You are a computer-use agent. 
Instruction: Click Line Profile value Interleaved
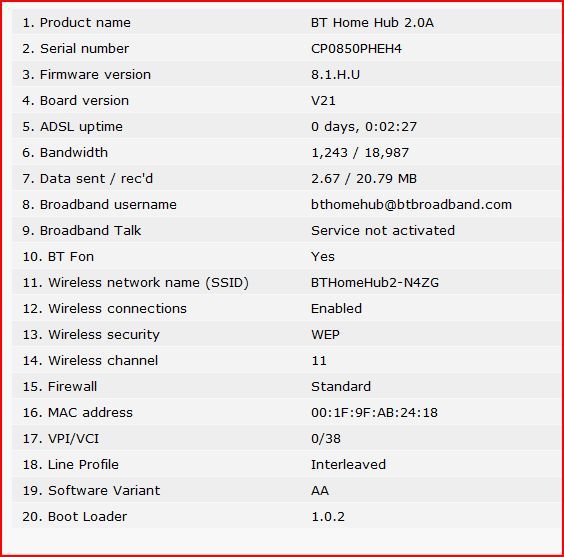348,464
